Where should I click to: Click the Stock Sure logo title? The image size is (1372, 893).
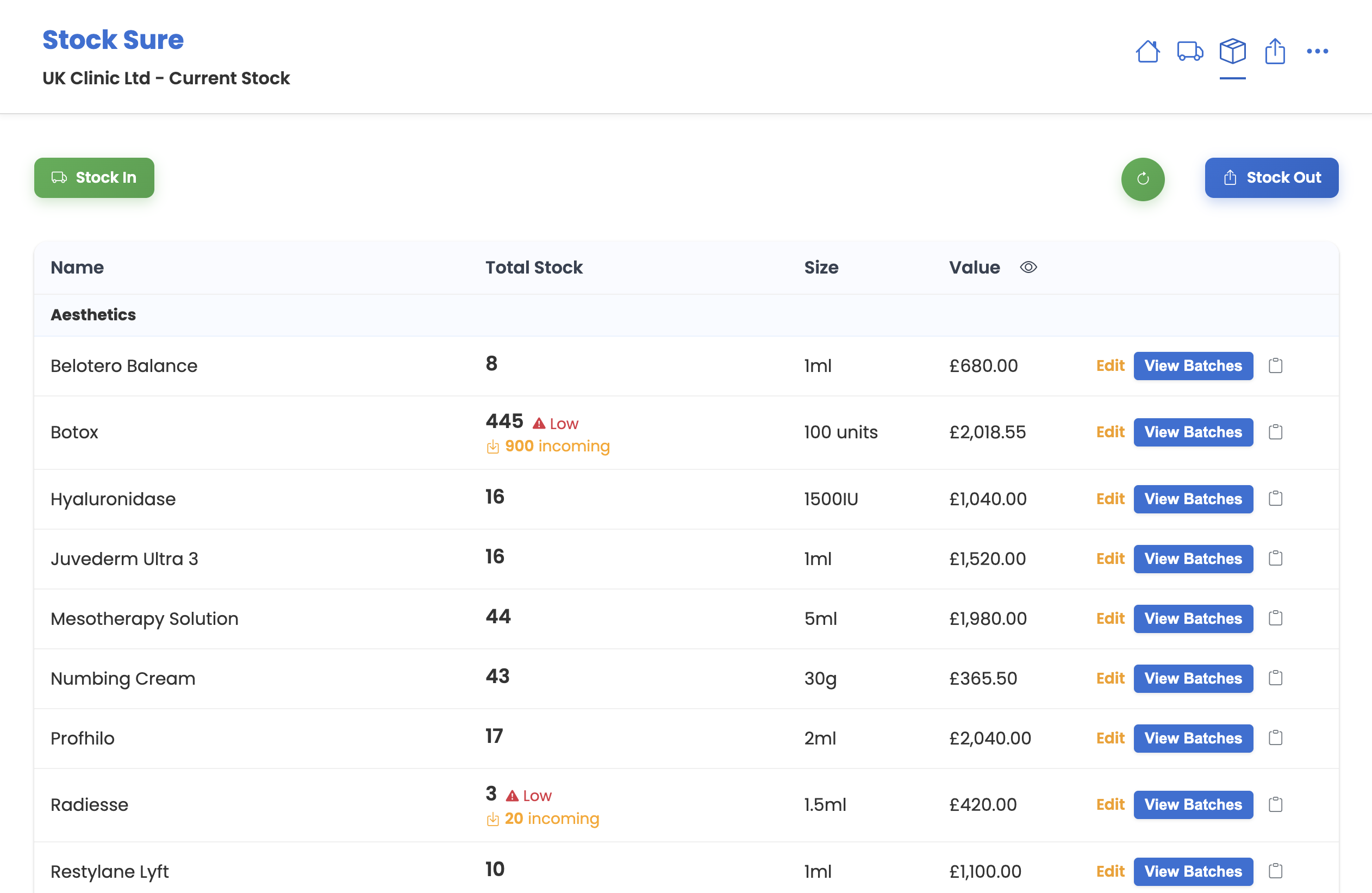click(x=113, y=40)
